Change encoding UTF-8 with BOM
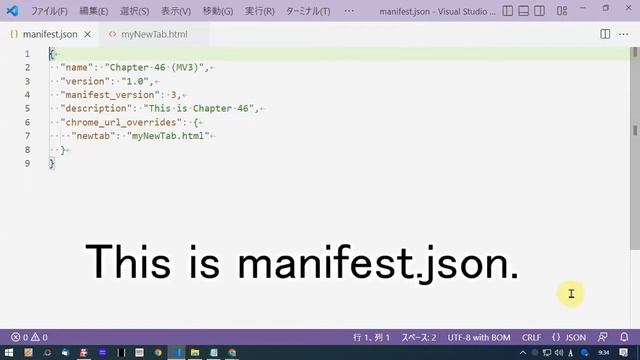The height and width of the screenshot is (360, 640). 479,338
